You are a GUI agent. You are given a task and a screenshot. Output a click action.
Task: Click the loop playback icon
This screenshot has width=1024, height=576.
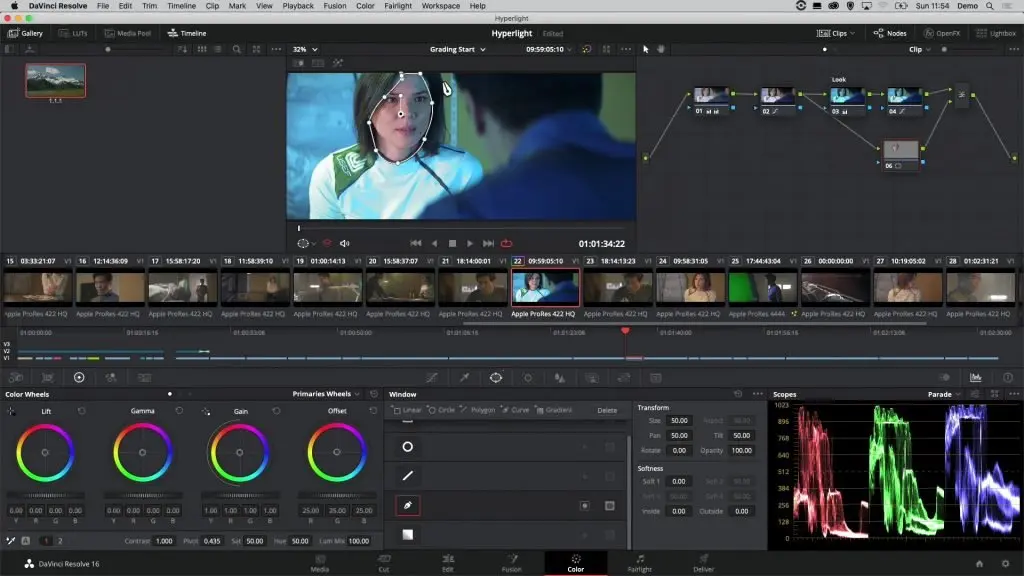click(507, 243)
